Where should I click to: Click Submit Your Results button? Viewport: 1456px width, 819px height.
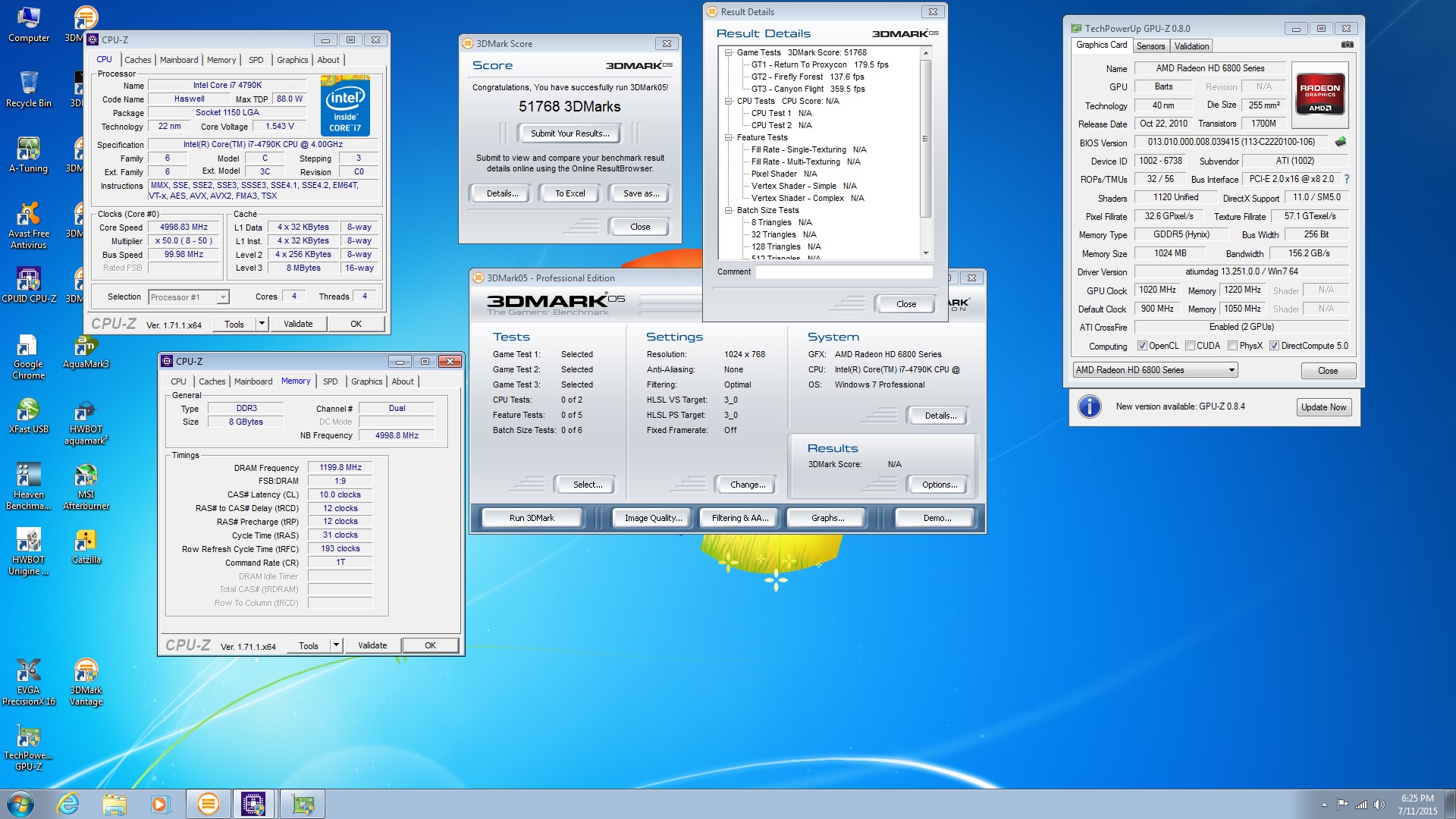[570, 133]
